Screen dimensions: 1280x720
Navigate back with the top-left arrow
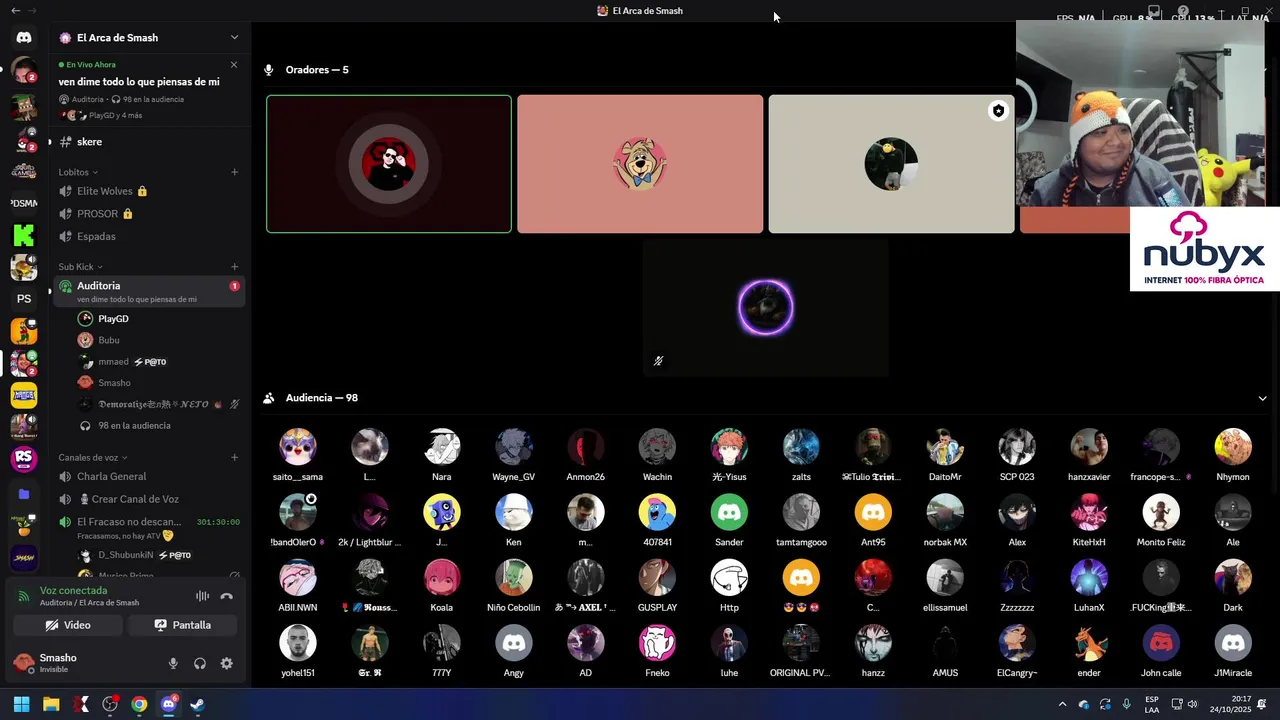pyautogui.click(x=15, y=10)
